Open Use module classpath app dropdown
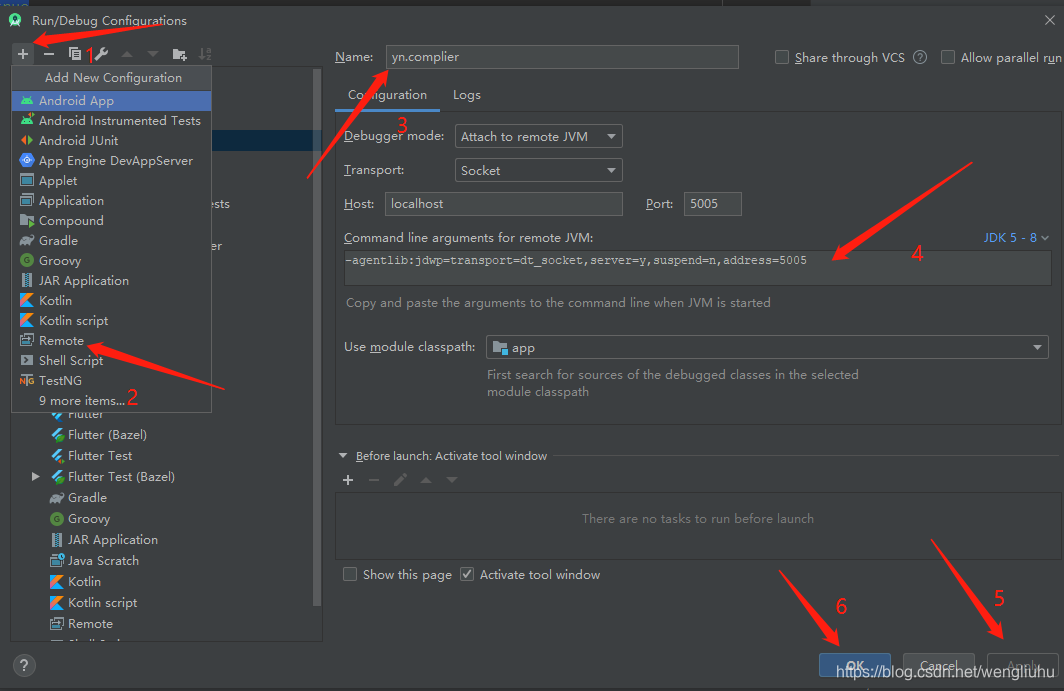The width and height of the screenshot is (1064, 691). pyautogui.click(x=767, y=348)
